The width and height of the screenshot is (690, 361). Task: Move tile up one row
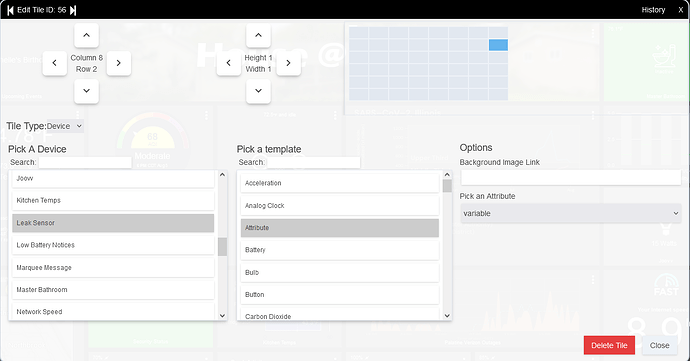click(86, 35)
